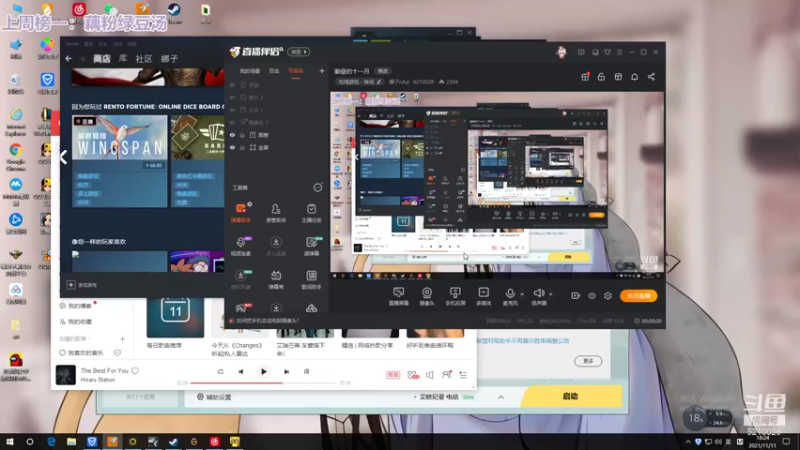Edit the 电竞游戏 category pencil dropdown
800x450 pixels.
click(x=379, y=82)
